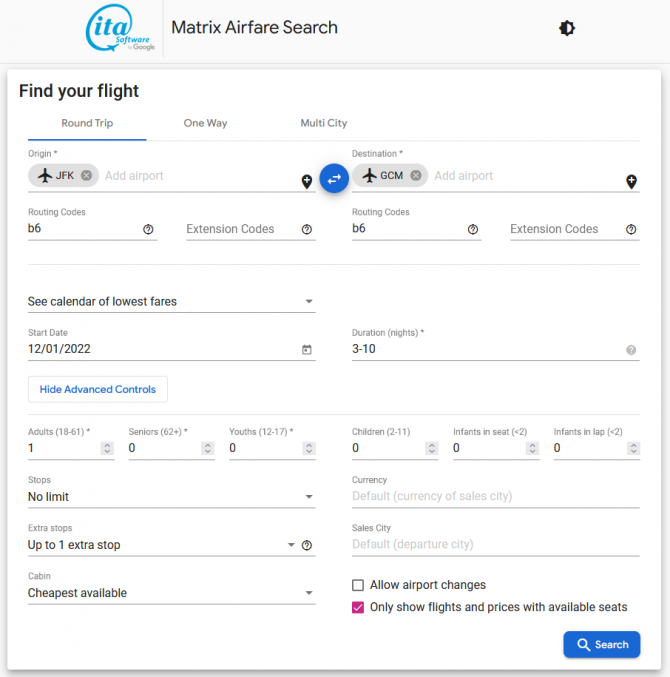Enable the Allow airport changes checkbox
Screen dimensions: 670x677
(358, 585)
